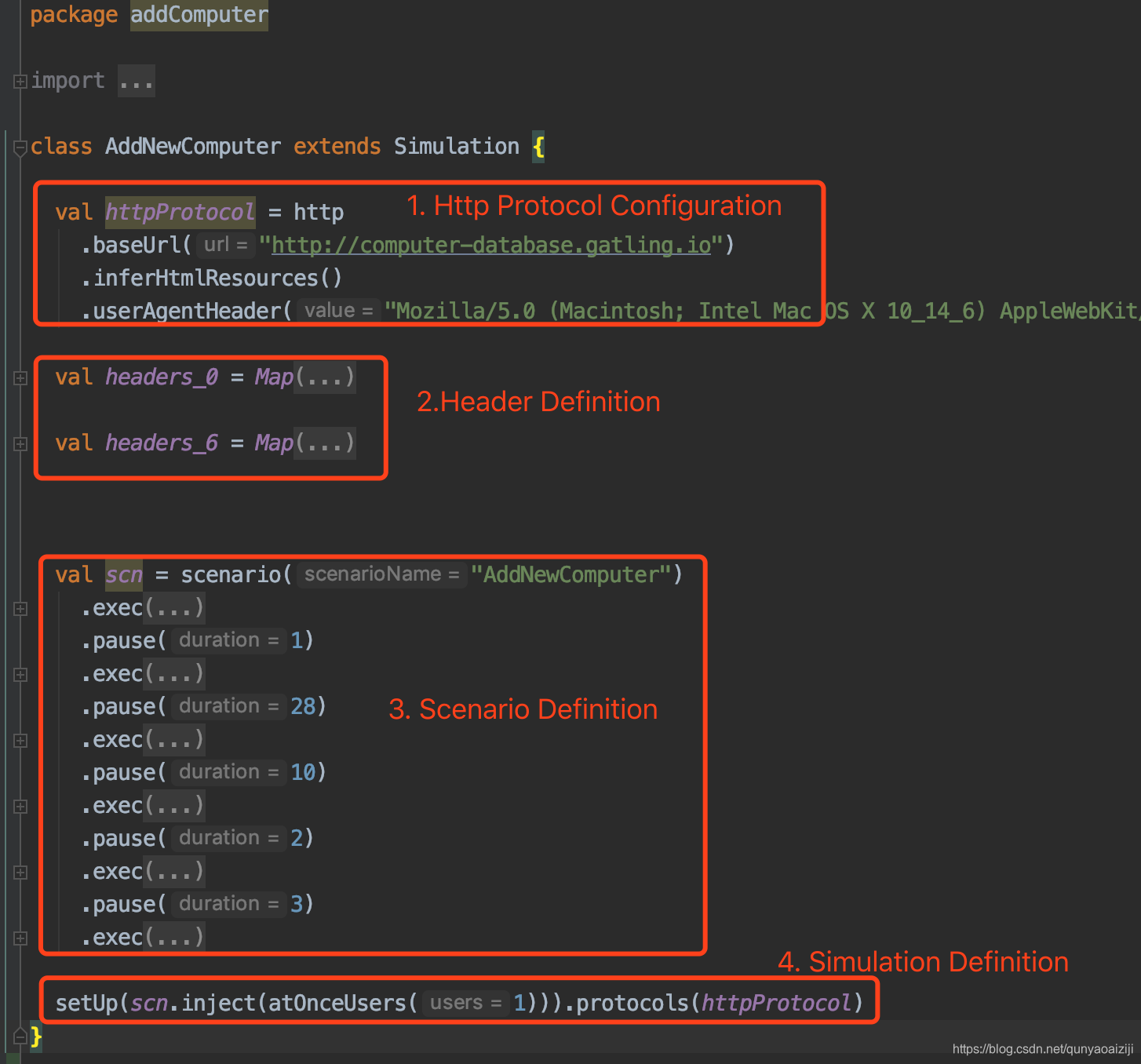Click the pause duration value 28
The width and height of the screenshot is (1141, 1064).
click(x=303, y=707)
